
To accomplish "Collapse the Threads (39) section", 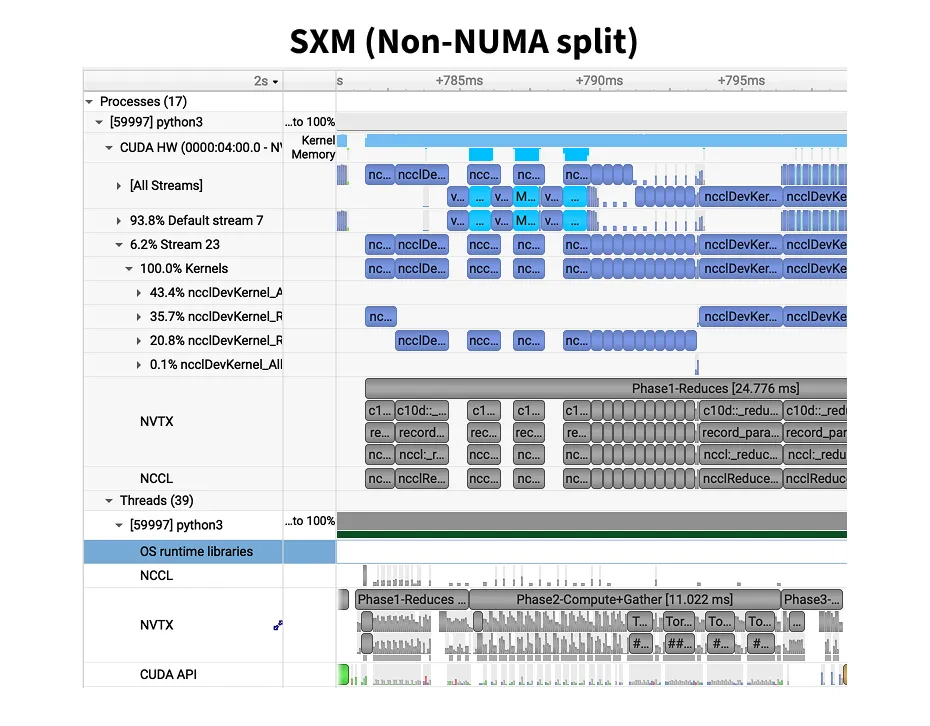I will (108, 500).
